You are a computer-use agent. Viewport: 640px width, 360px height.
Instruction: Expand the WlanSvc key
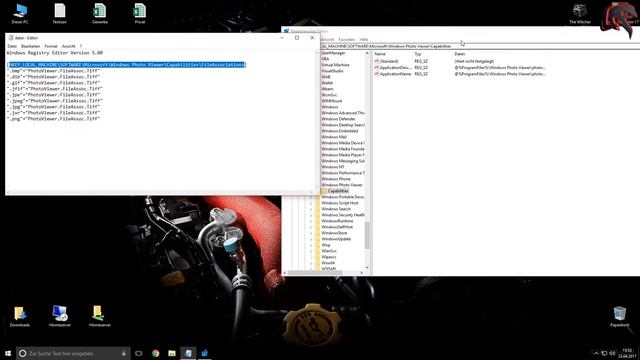311,251
